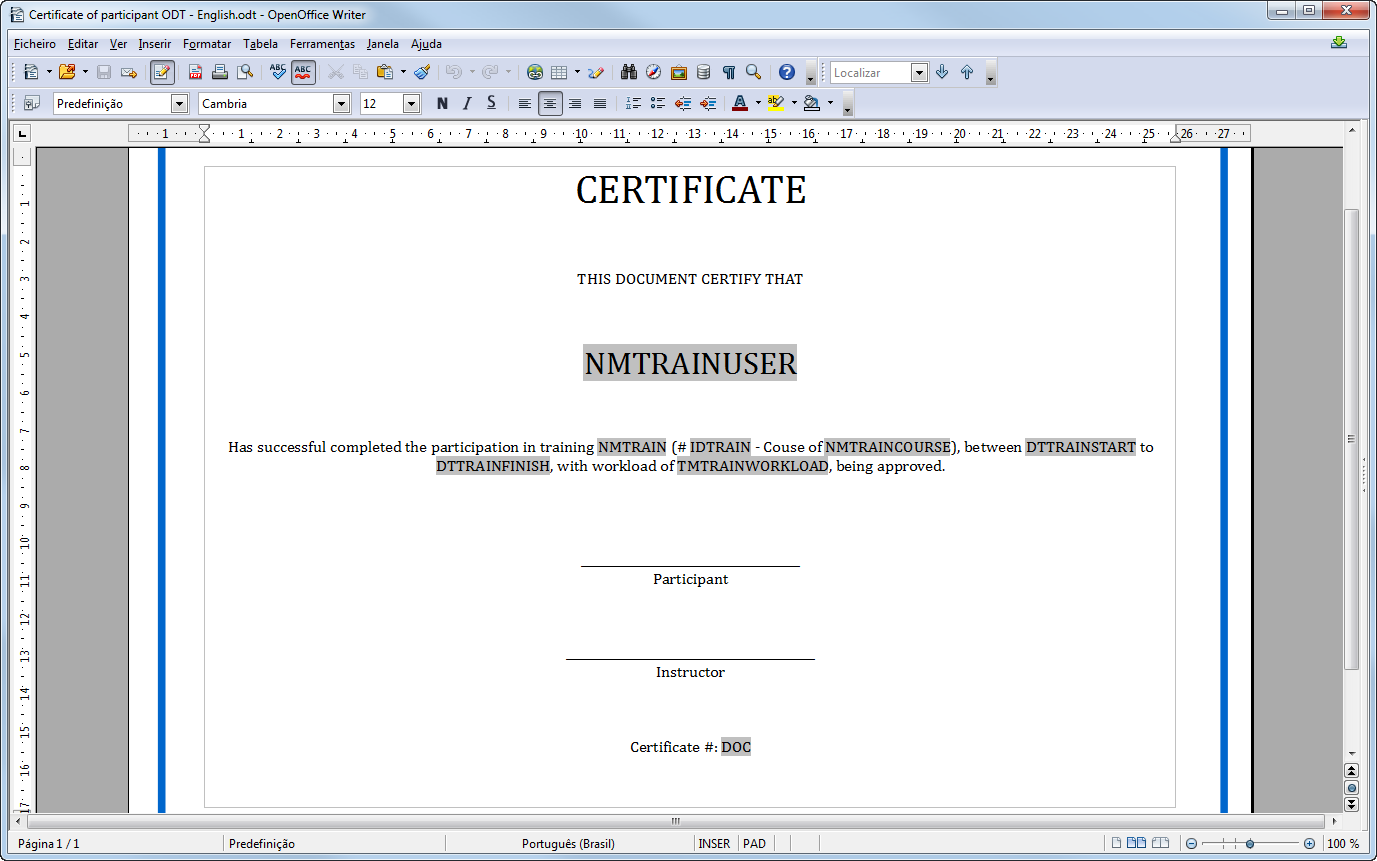Open the Ferramentas menu
The image size is (1377, 861).
coord(322,44)
